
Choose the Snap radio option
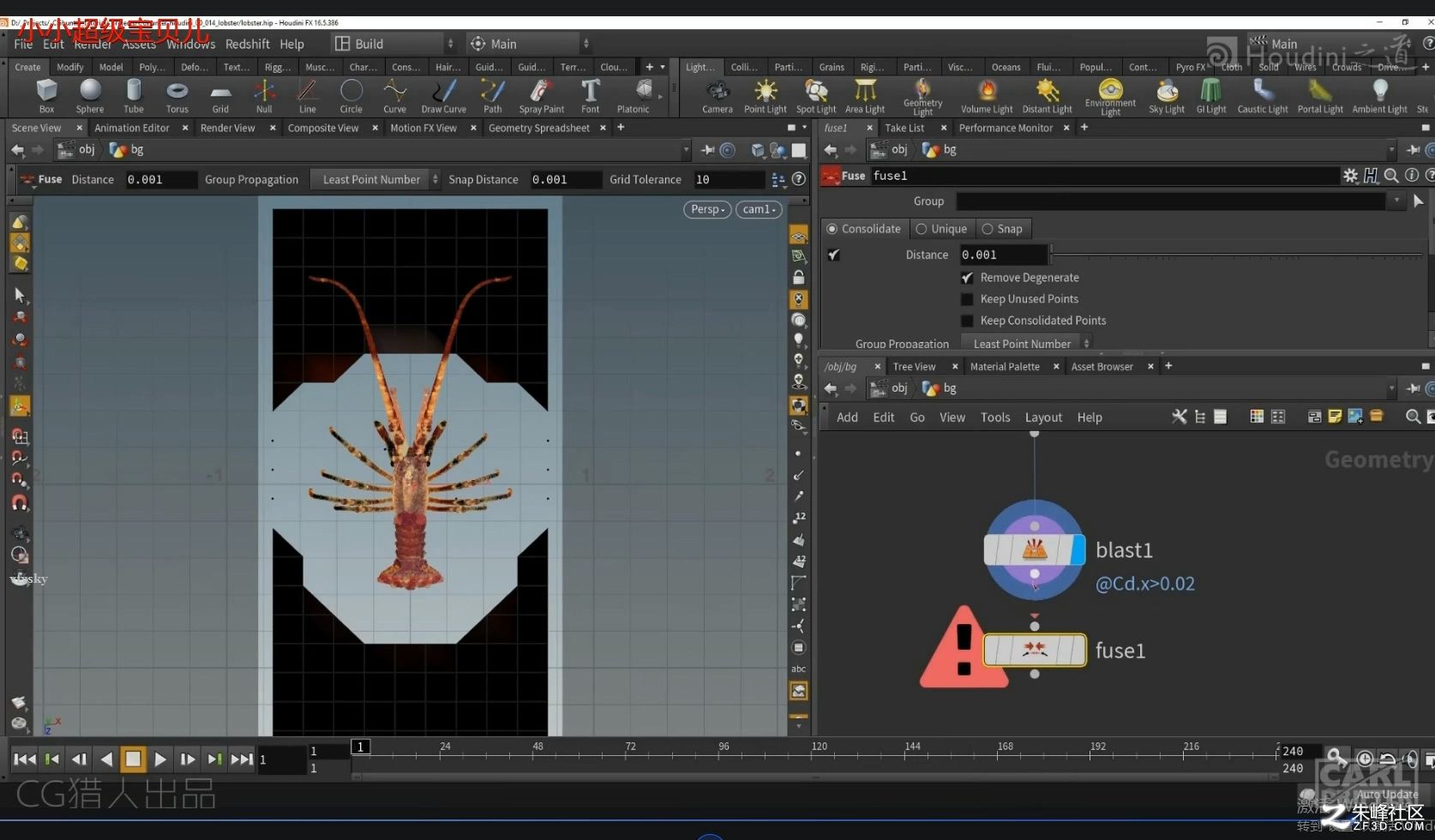coord(1002,229)
